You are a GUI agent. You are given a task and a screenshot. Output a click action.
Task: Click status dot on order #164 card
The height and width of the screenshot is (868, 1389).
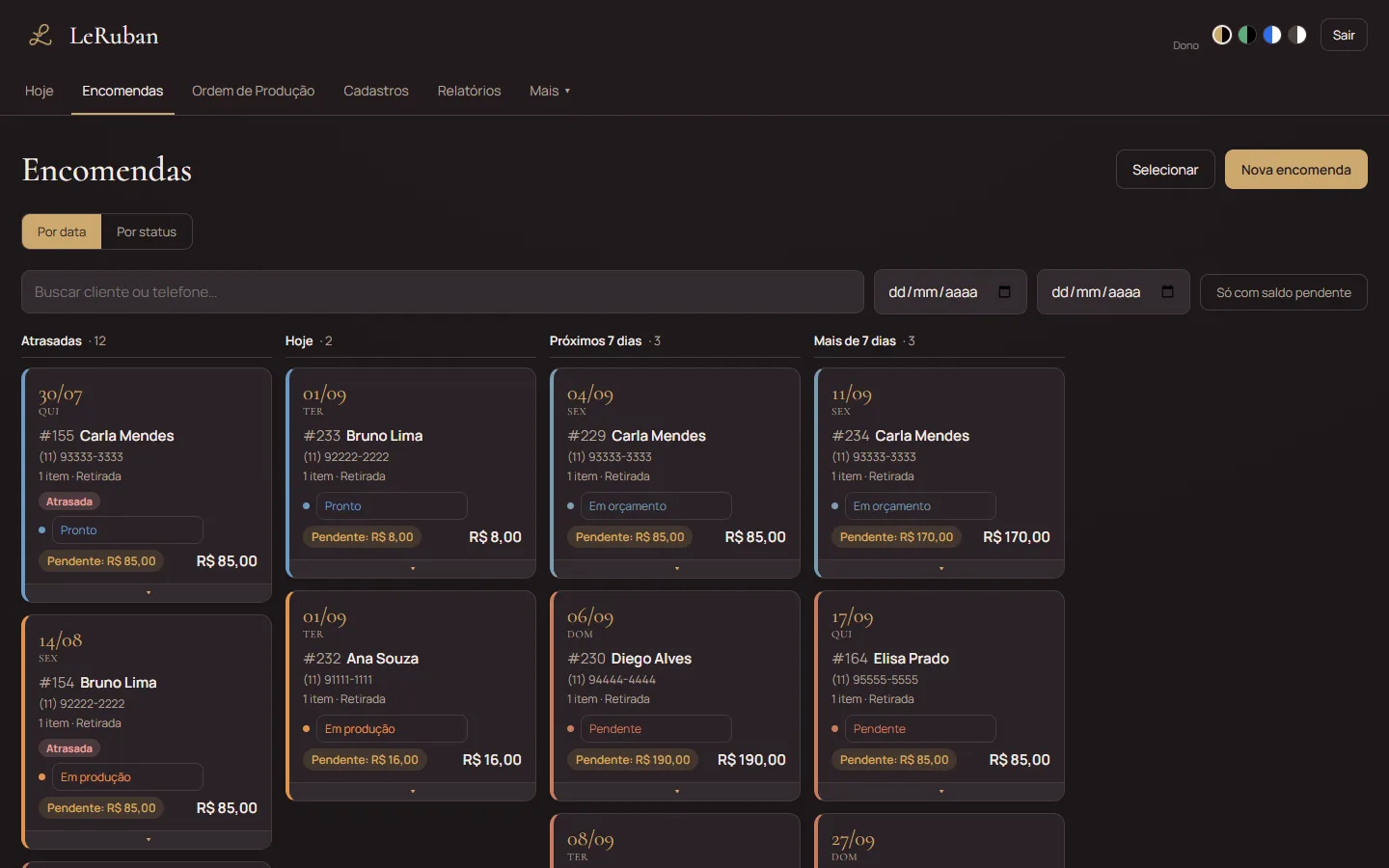click(835, 729)
